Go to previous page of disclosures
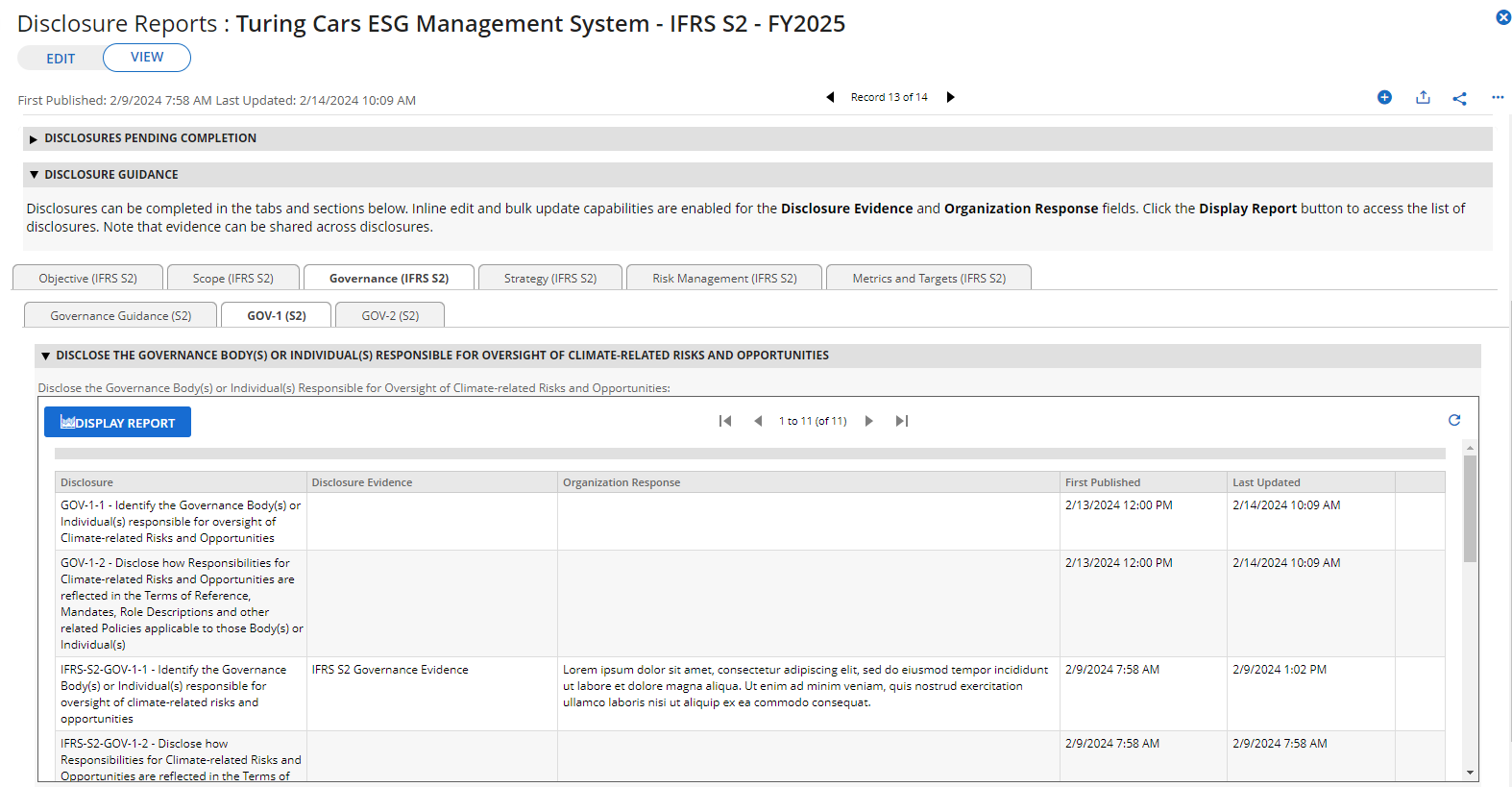This screenshot has height=787, width=1512. (758, 421)
